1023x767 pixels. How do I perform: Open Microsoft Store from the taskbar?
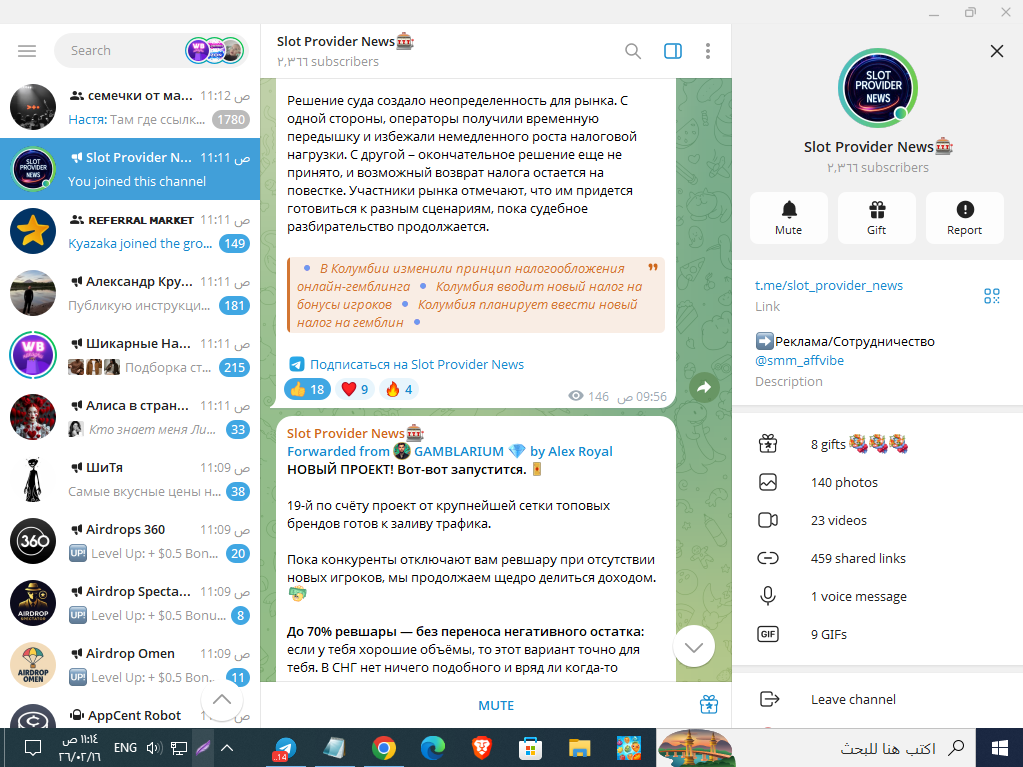point(530,748)
